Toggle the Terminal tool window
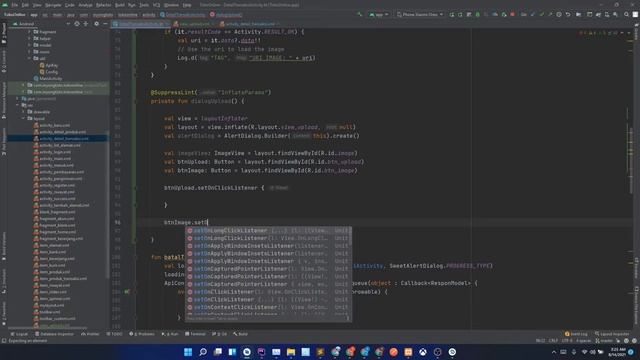 click(x=195, y=334)
